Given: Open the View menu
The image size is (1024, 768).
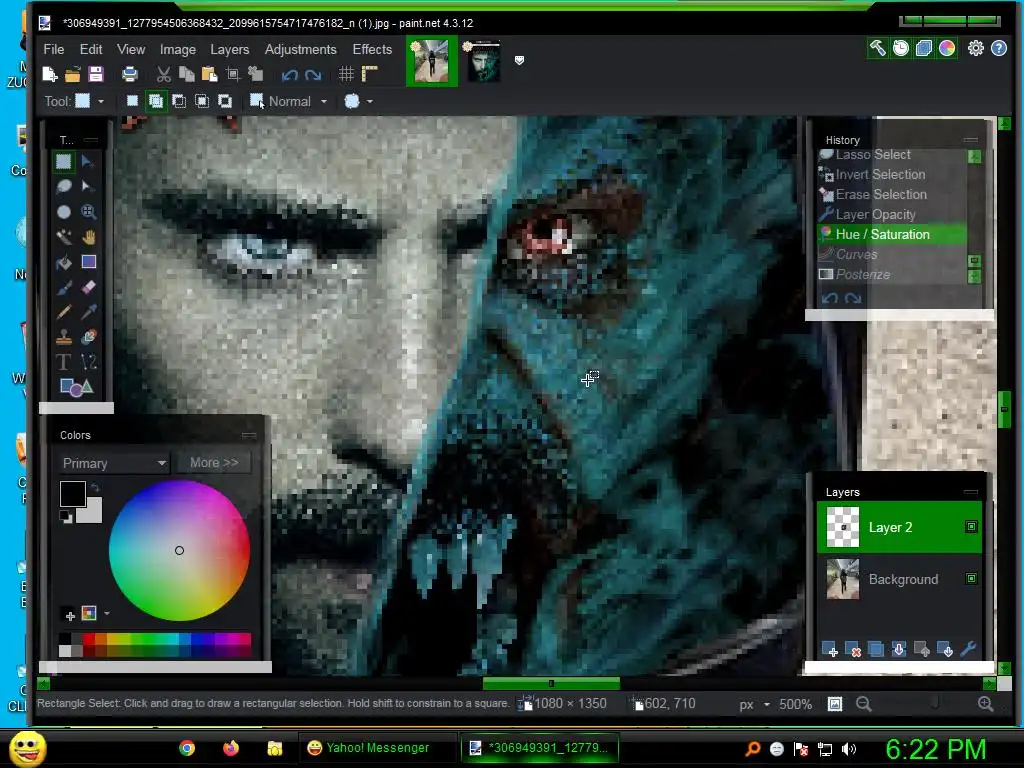Looking at the screenshot, I should [131, 50].
